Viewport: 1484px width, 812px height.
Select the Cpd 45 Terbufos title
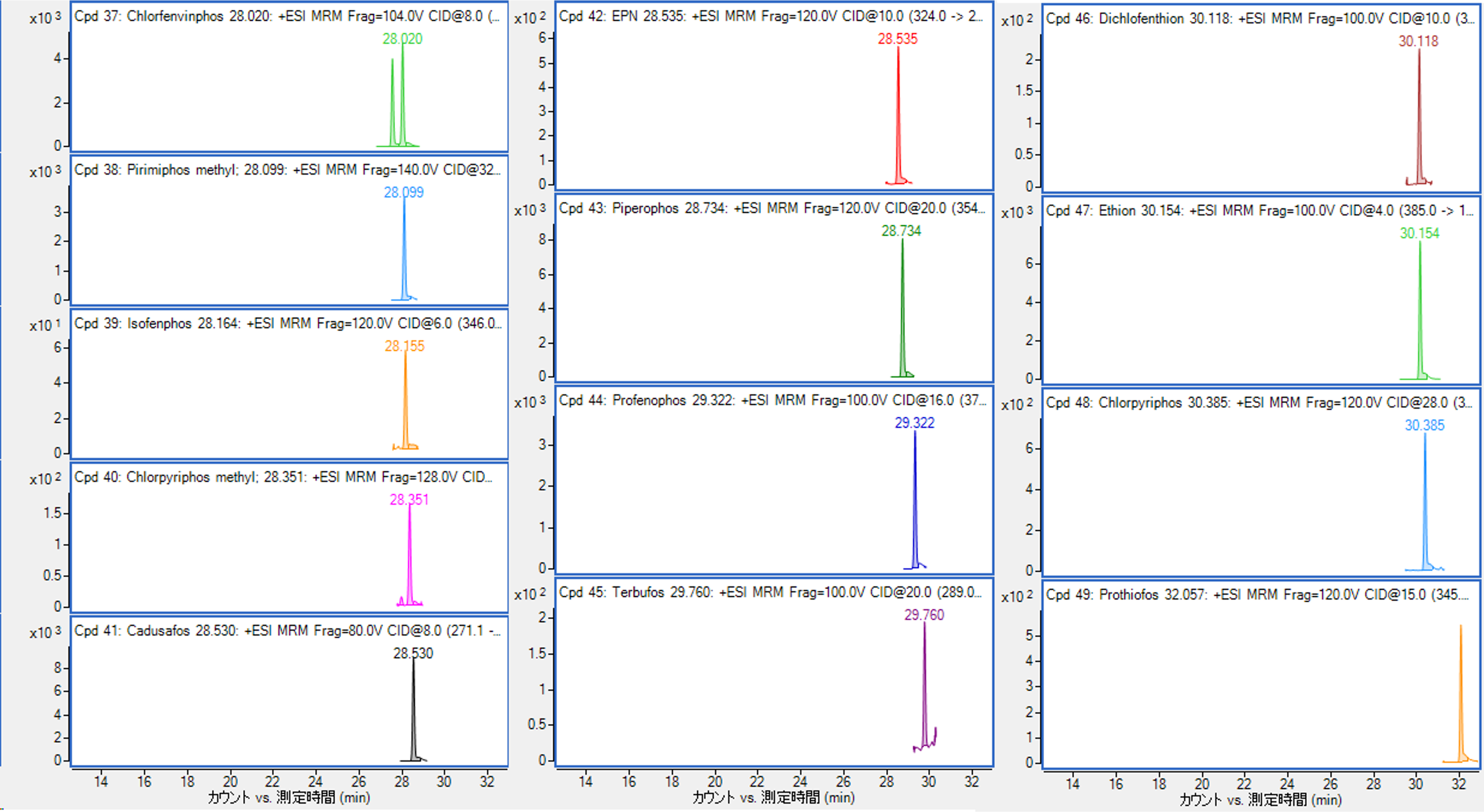point(770,592)
